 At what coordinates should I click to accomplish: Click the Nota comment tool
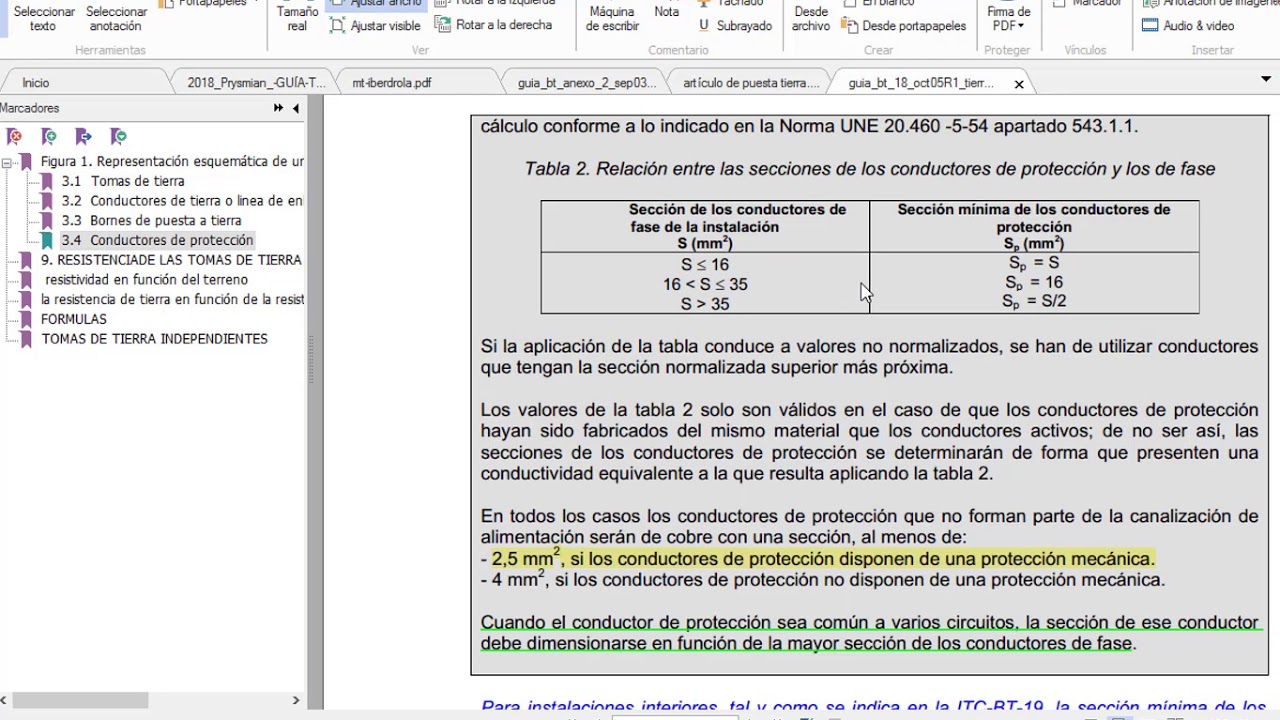(x=667, y=12)
